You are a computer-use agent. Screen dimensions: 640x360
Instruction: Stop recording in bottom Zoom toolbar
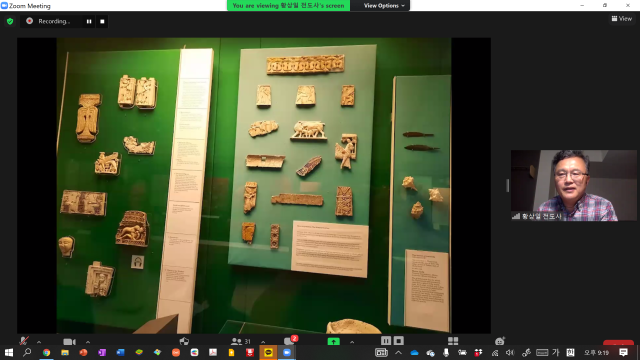(x=399, y=340)
